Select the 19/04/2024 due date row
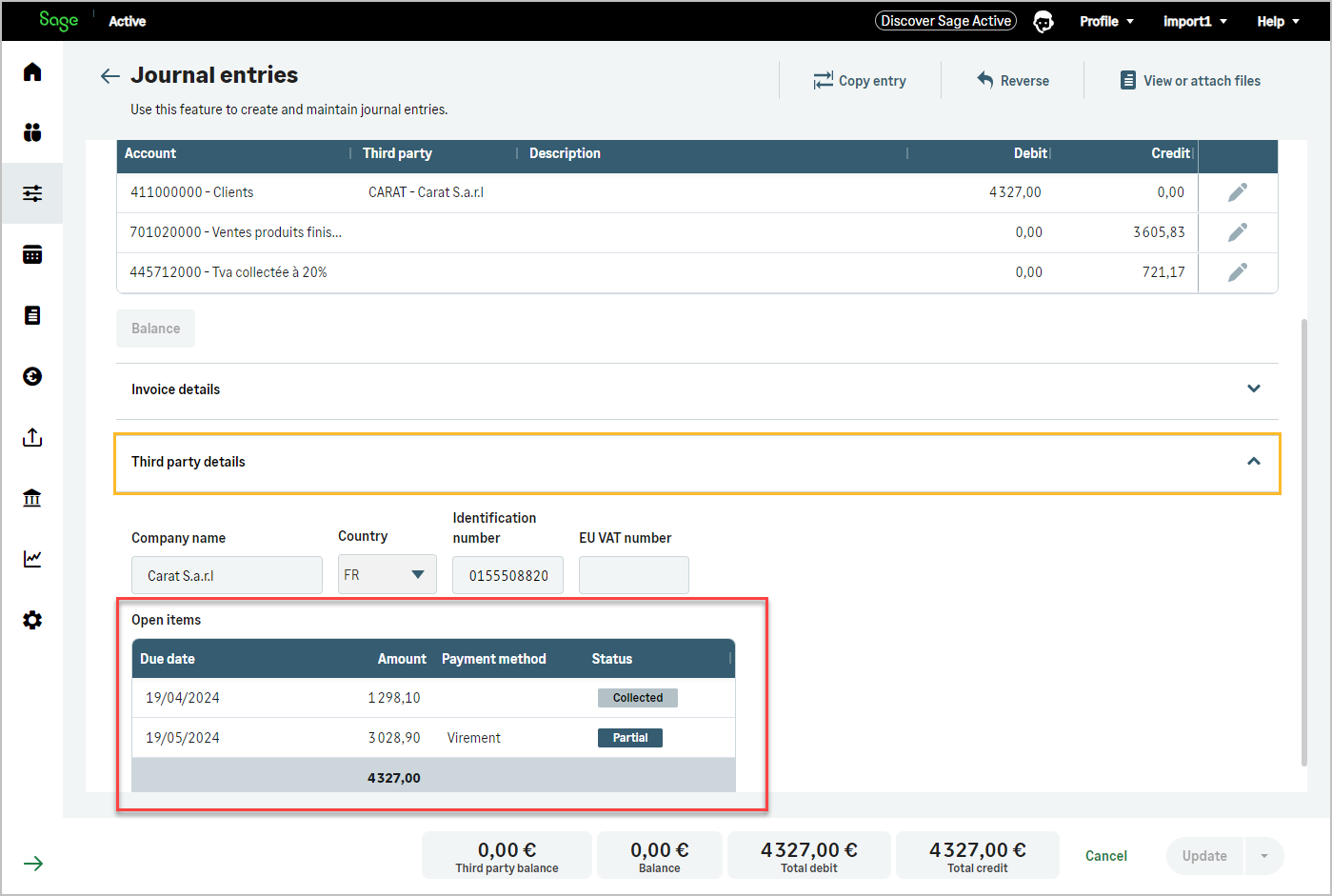 click(x=433, y=698)
